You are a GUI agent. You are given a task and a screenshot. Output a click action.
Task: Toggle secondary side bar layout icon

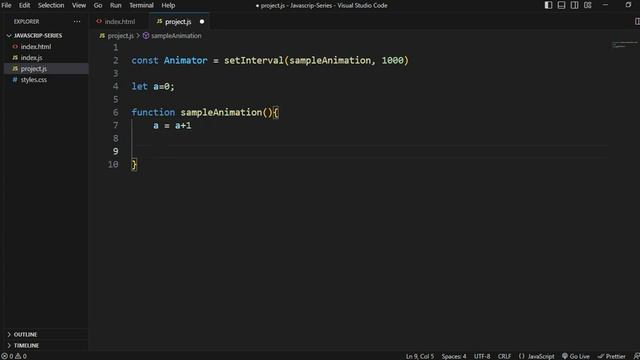click(x=574, y=5)
